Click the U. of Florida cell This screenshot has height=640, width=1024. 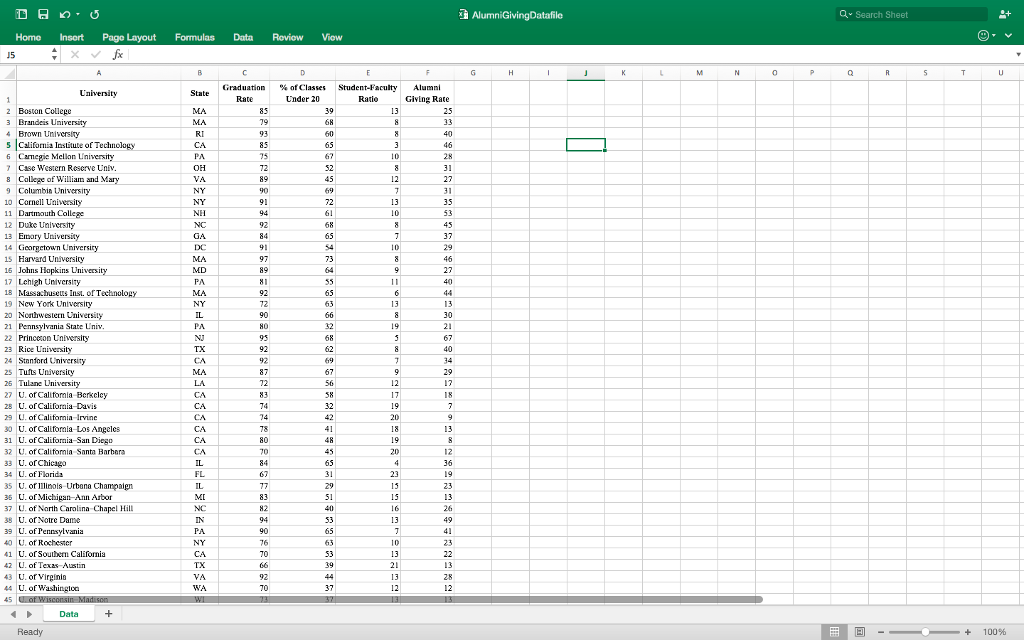click(99, 474)
